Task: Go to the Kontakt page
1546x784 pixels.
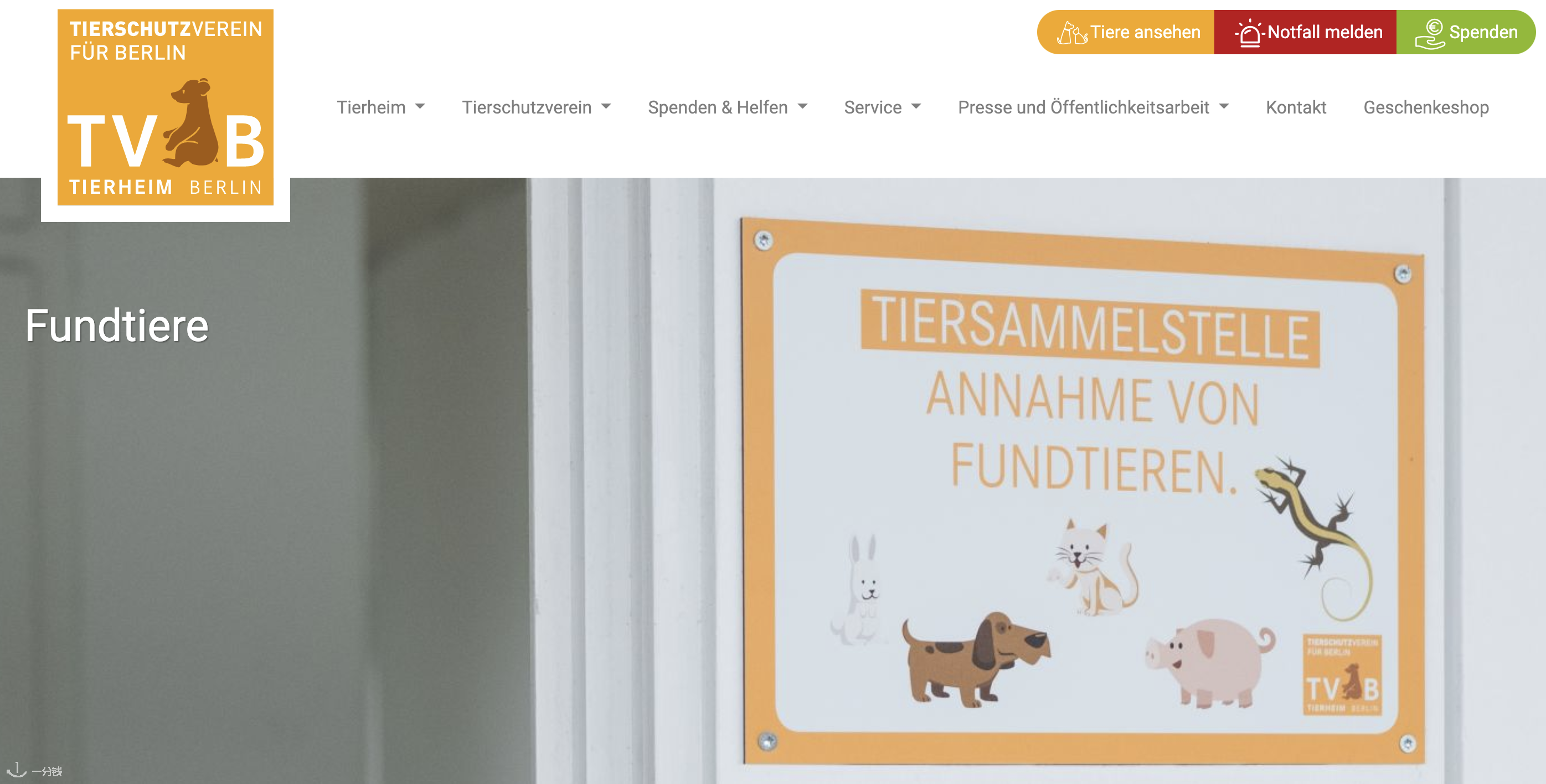Action: [x=1296, y=107]
